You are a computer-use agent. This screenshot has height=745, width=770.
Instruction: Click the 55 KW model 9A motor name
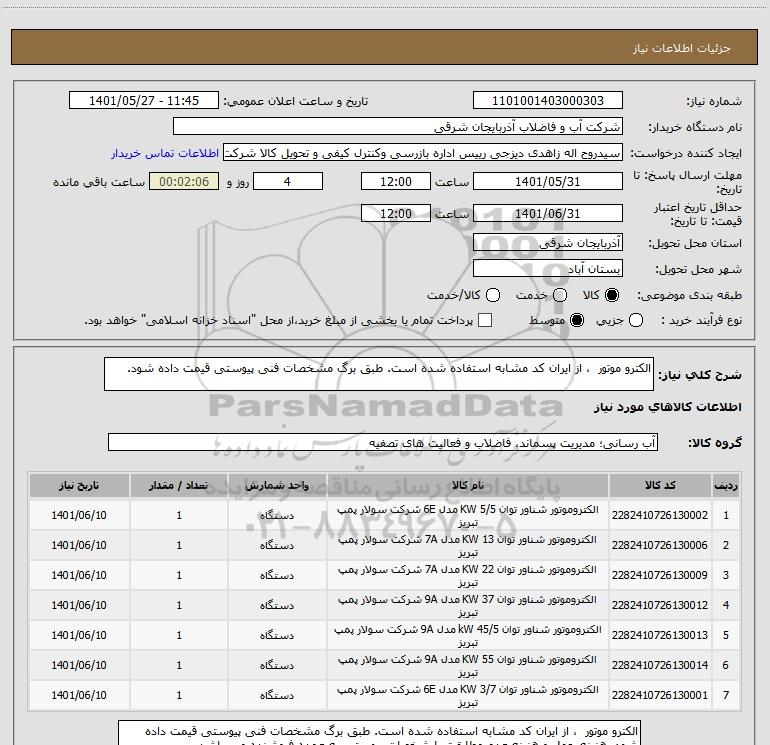[468, 665]
